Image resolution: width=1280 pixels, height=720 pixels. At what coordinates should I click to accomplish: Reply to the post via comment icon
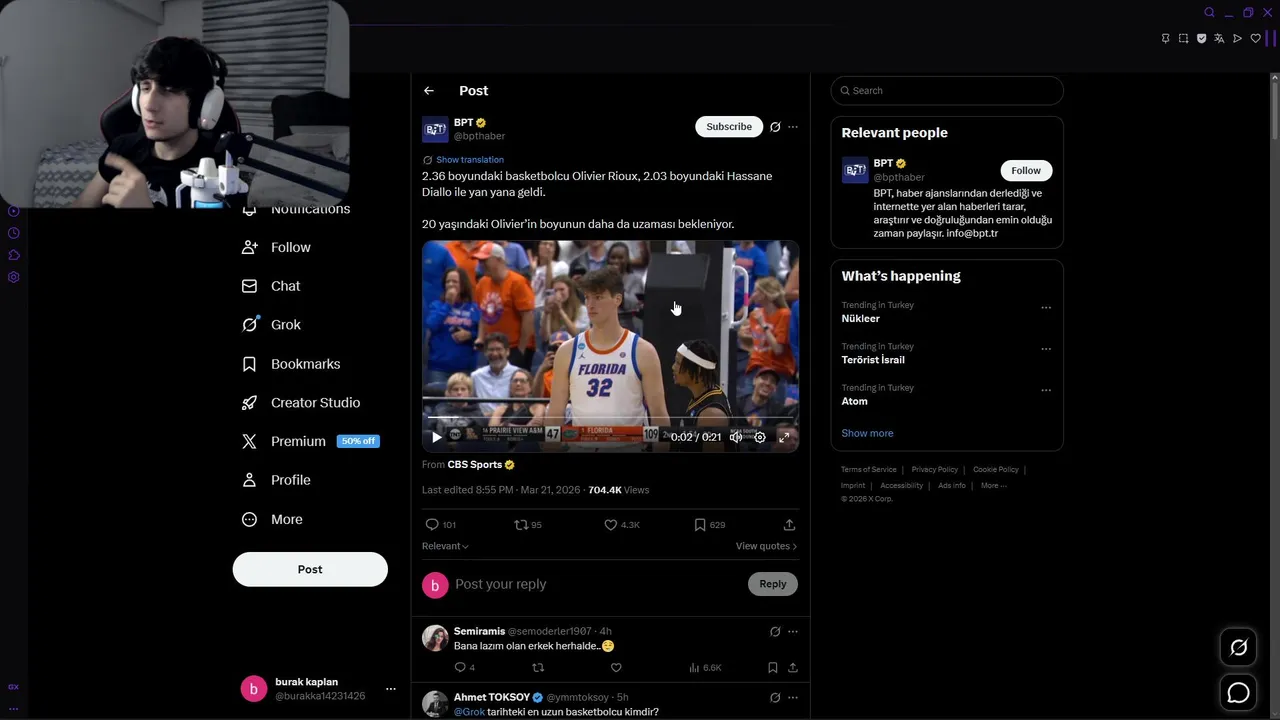tap(440, 525)
